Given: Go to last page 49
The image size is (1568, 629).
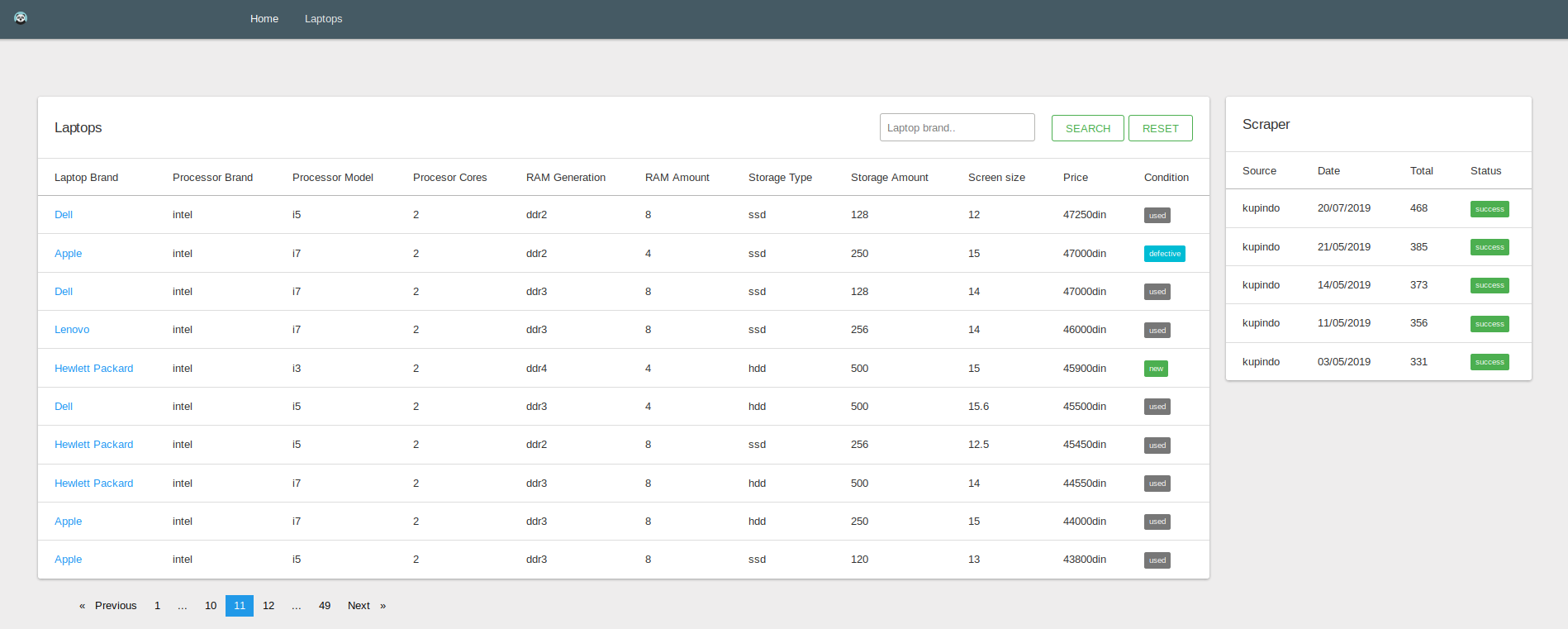Looking at the screenshot, I should (325, 606).
